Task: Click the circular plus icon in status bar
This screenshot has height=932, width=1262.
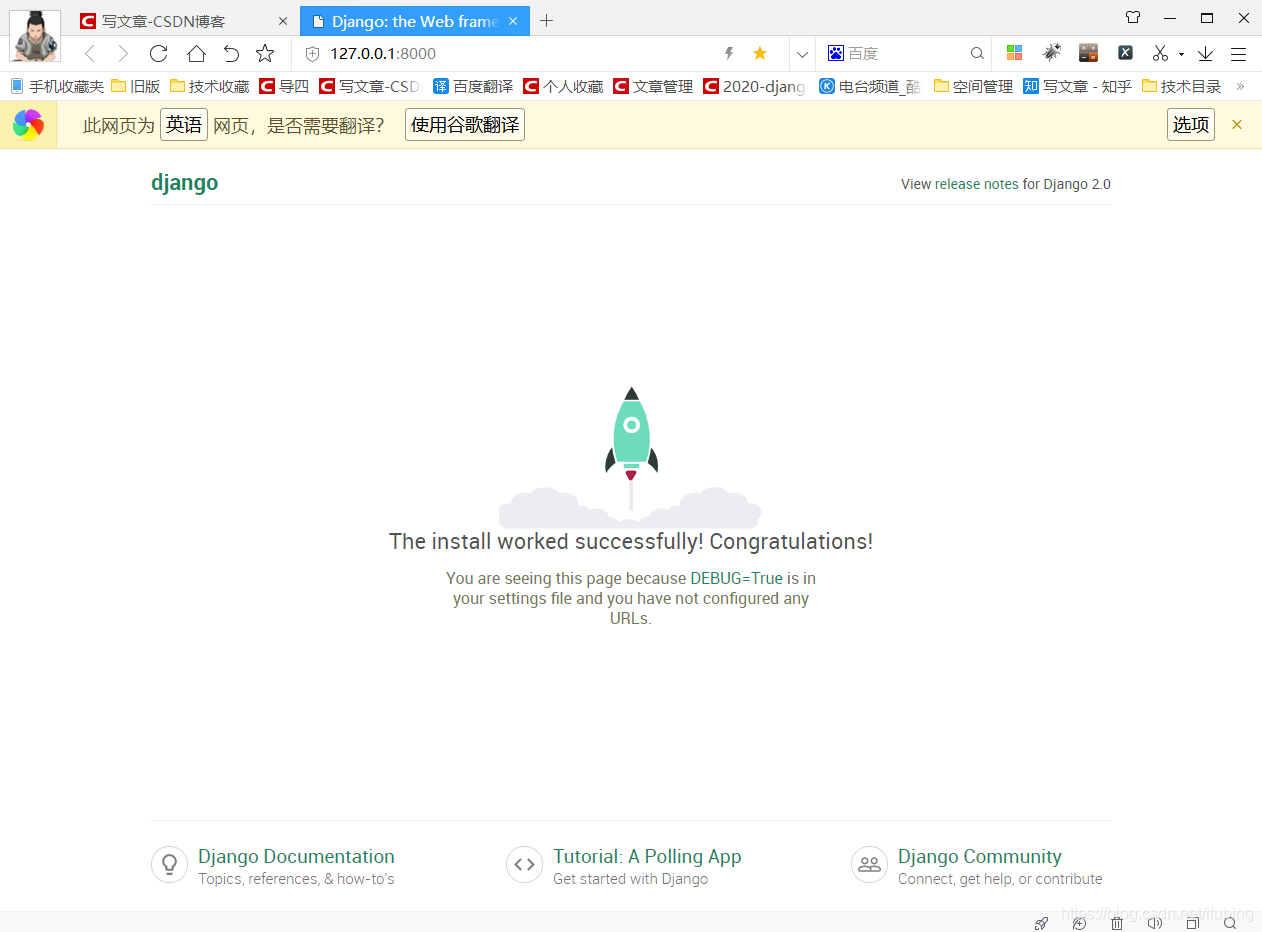Action: 1079,923
